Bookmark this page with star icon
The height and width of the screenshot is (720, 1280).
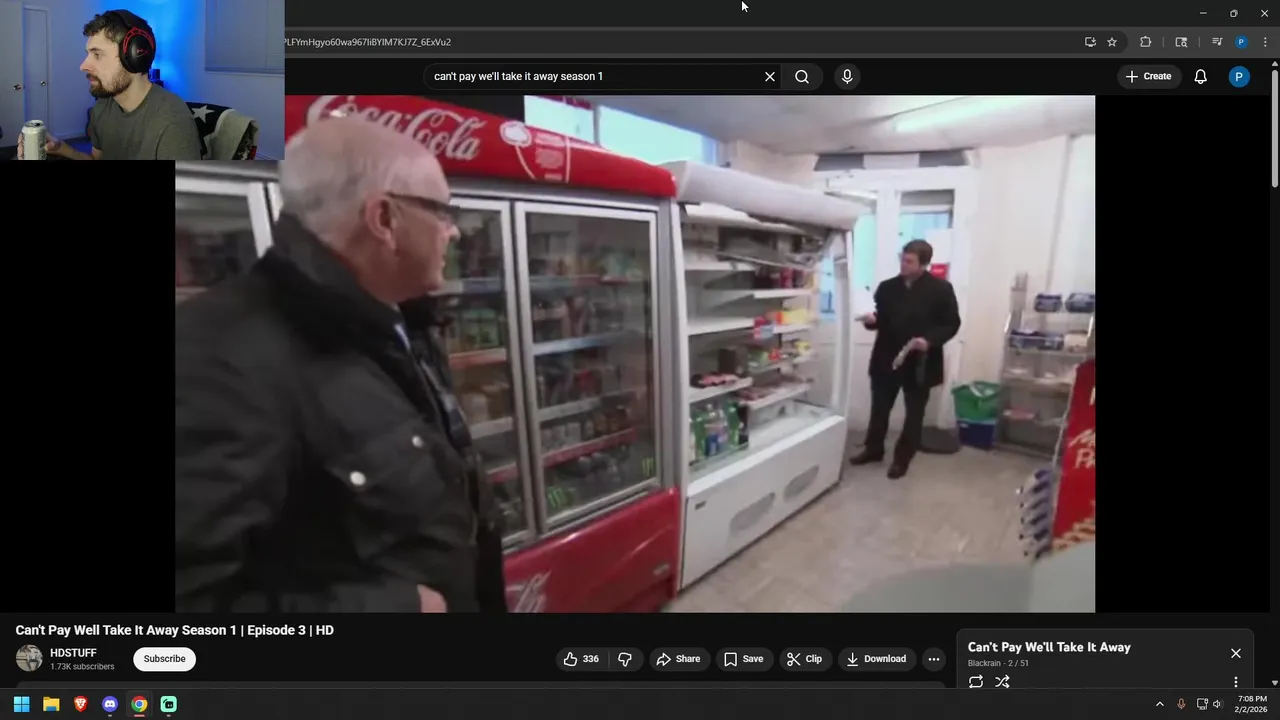1112,42
